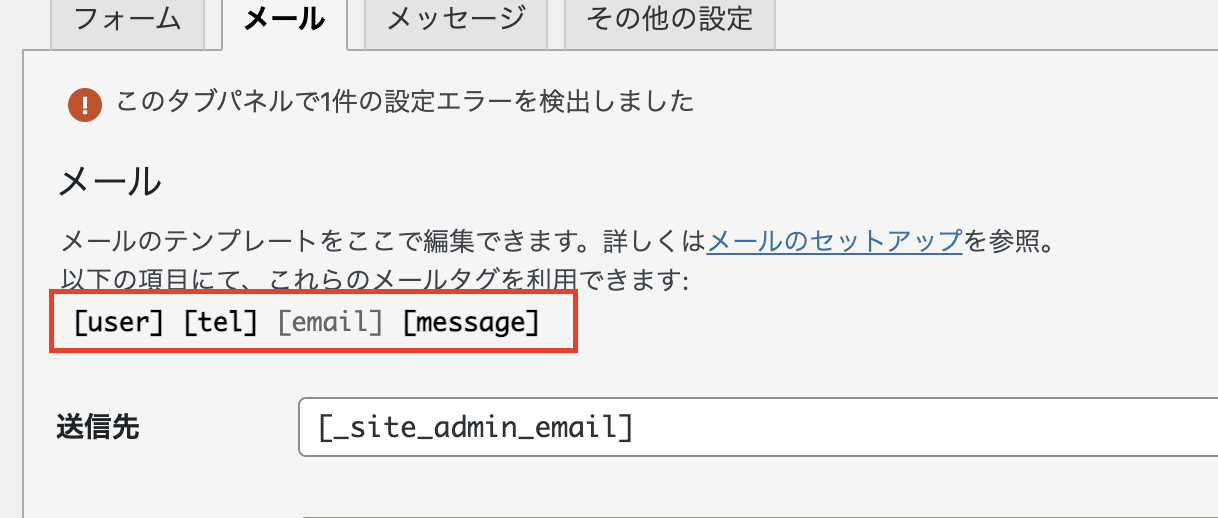Select the [tel] mail tag

click(222, 322)
